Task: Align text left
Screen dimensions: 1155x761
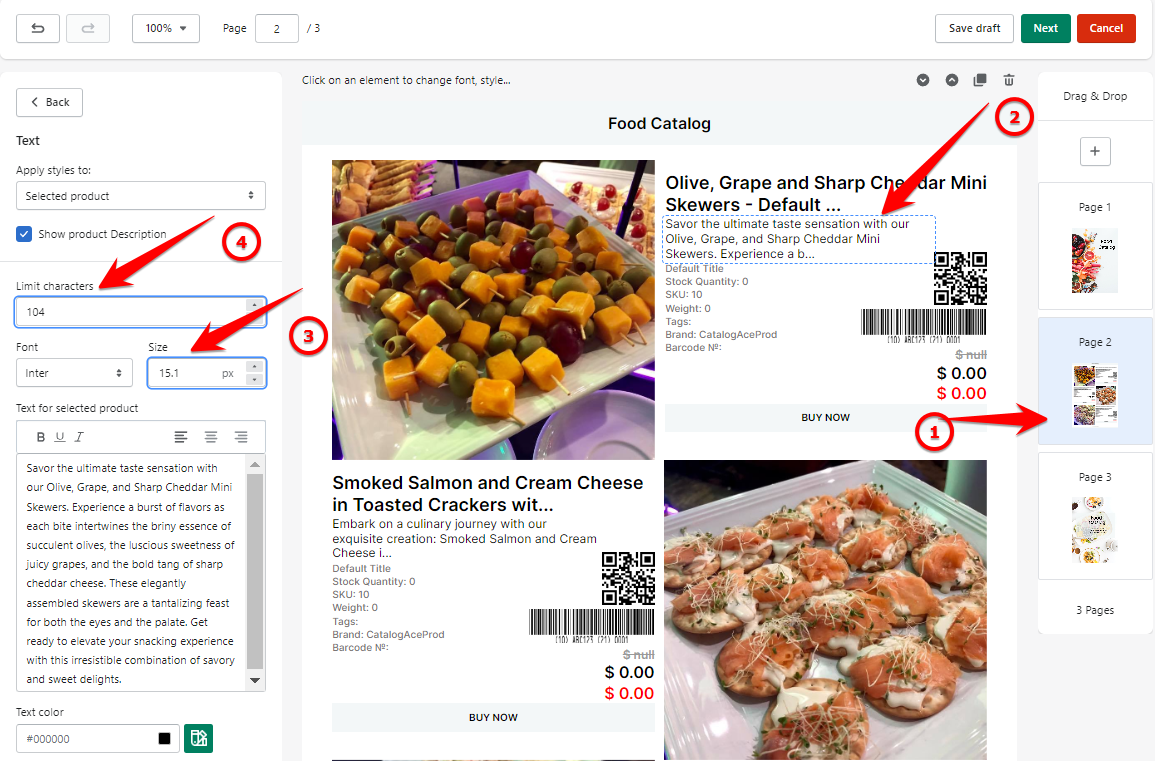Action: click(x=180, y=437)
